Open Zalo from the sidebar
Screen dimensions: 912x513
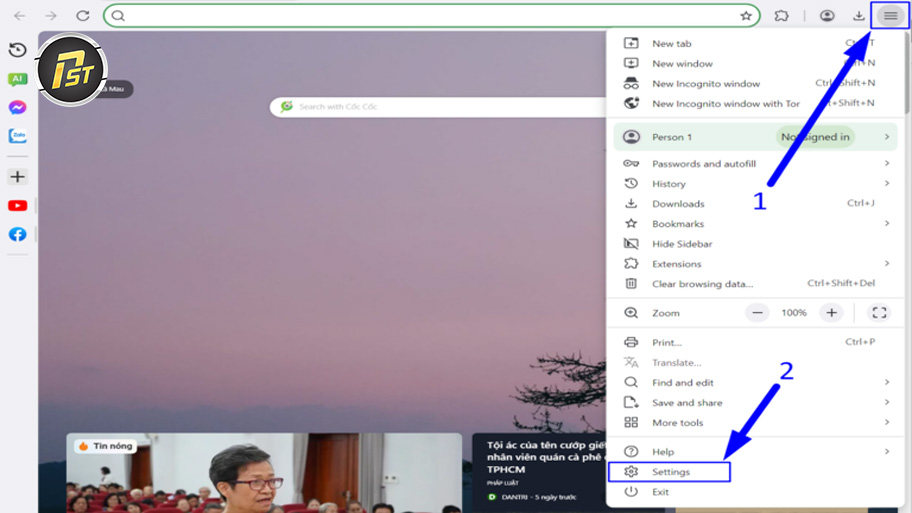(17, 136)
